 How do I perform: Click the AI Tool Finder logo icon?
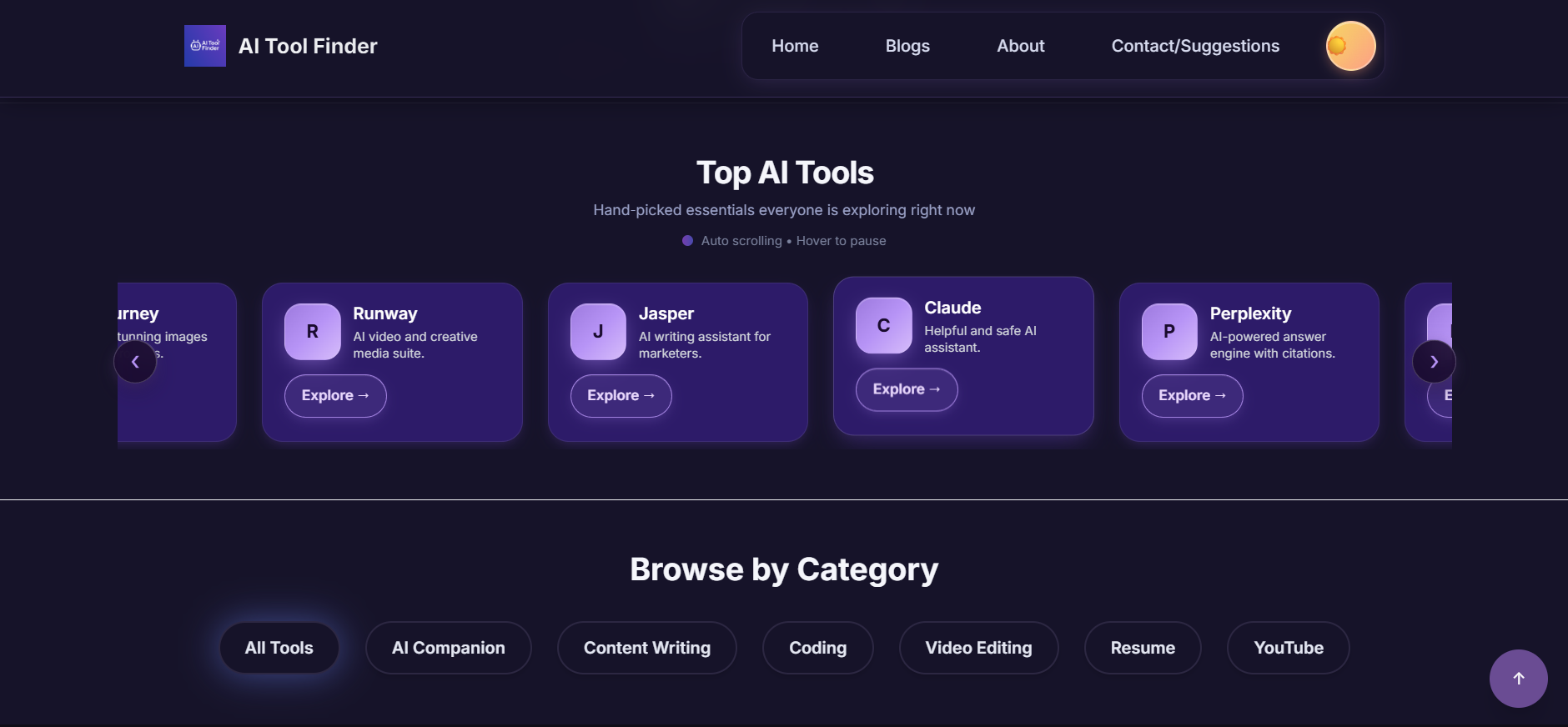point(205,46)
